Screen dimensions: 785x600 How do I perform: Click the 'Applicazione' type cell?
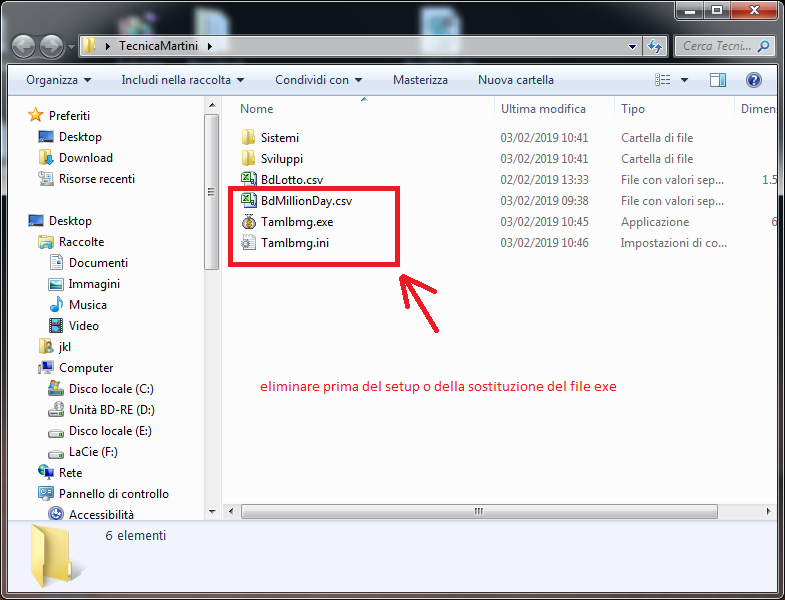[x=655, y=222]
